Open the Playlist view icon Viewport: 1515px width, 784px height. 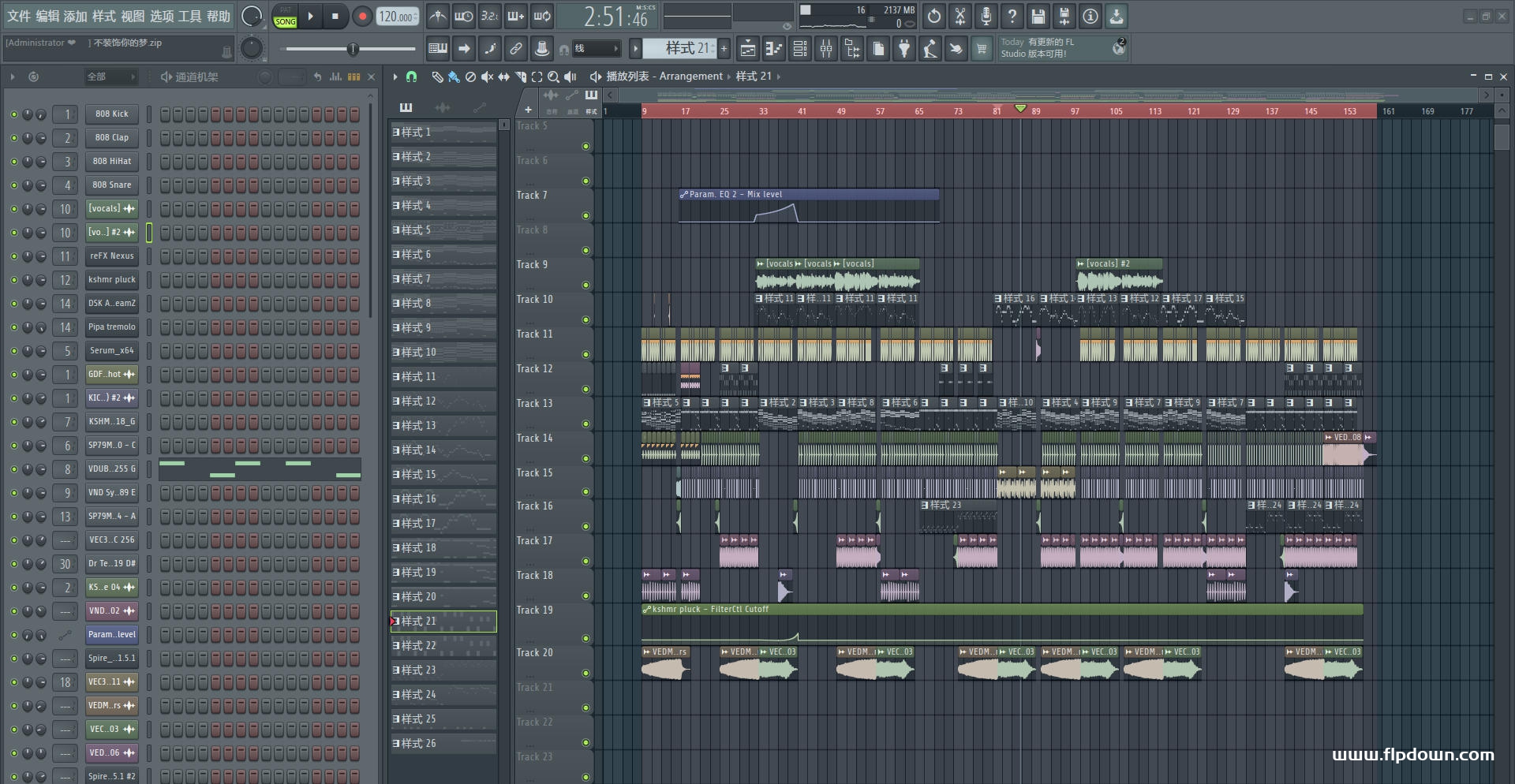tap(747, 49)
